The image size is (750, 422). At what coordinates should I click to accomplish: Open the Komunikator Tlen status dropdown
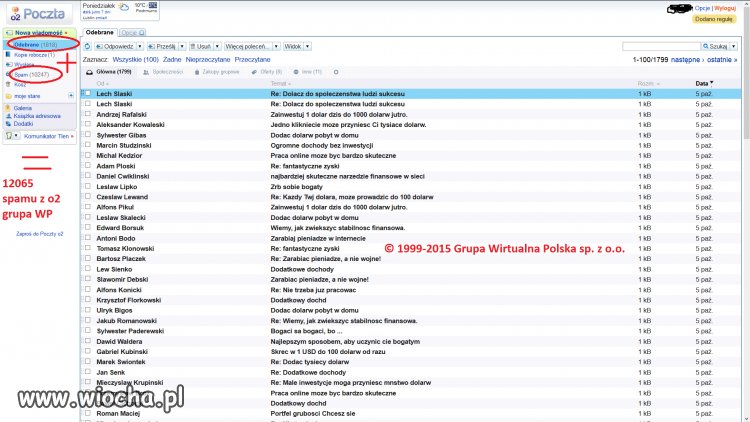pos(16,136)
